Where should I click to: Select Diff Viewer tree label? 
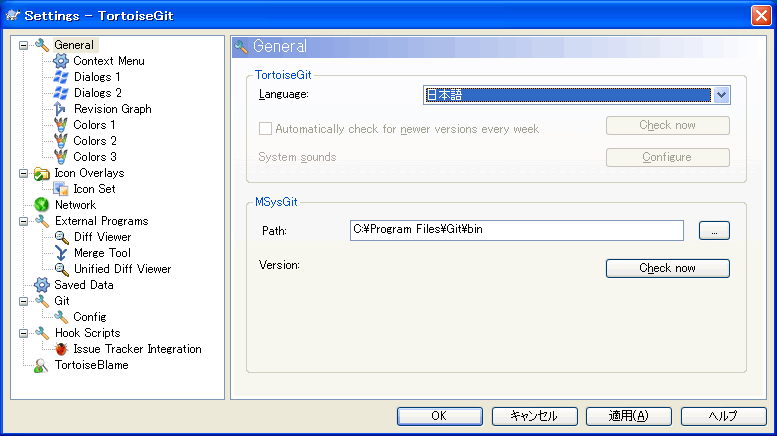point(103,237)
